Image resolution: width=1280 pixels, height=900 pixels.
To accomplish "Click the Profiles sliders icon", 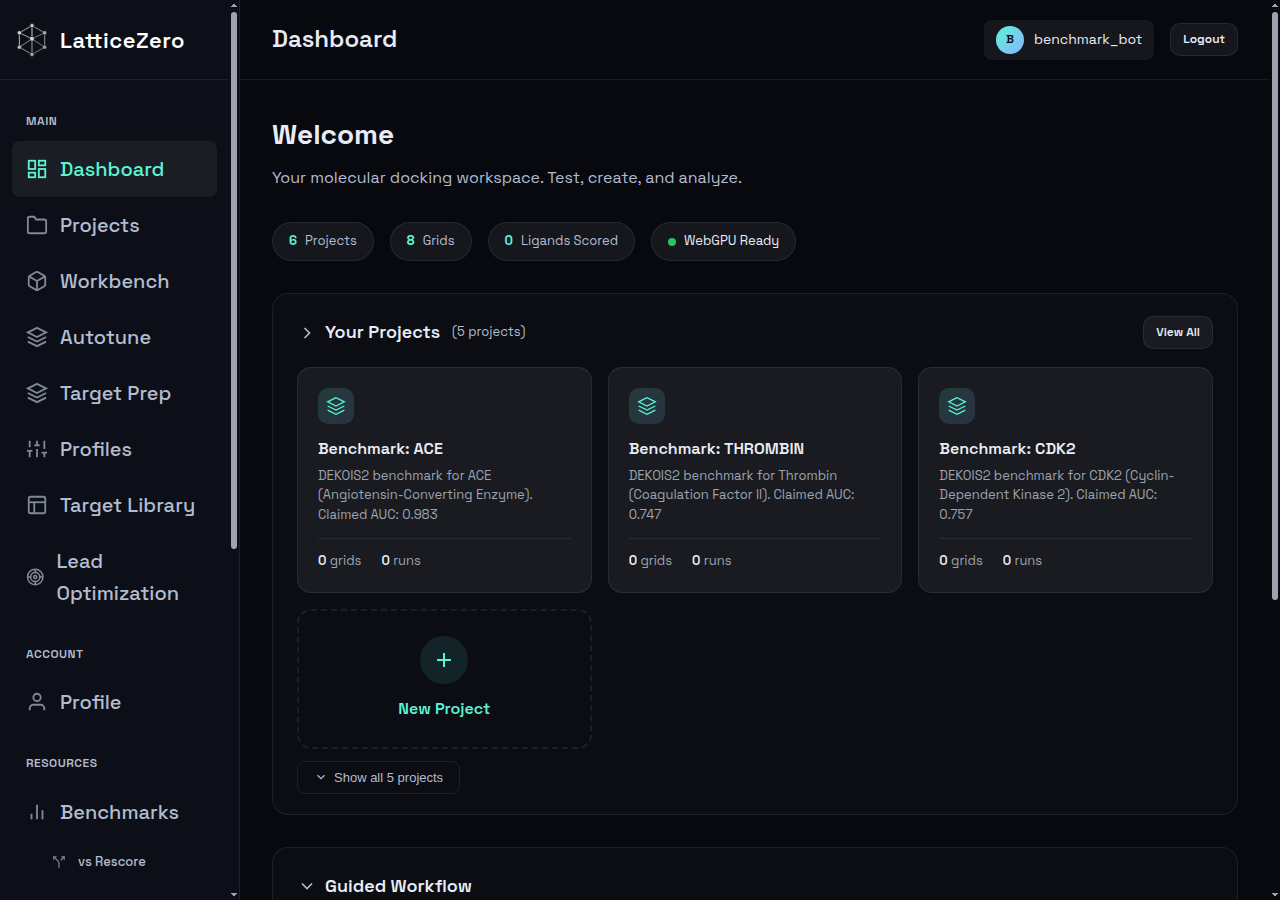I will 37,449.
